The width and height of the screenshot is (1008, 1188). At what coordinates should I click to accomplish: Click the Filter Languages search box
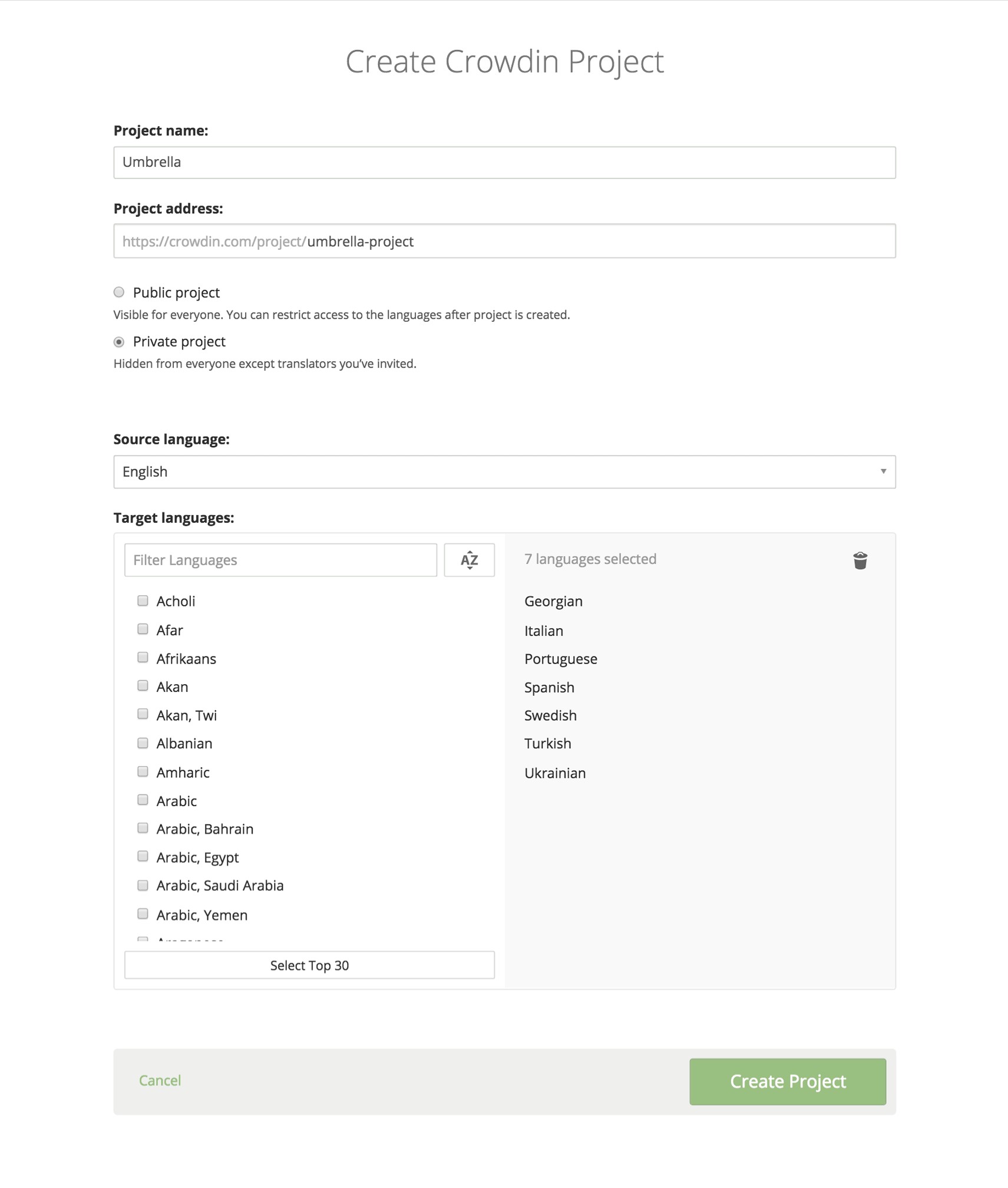(x=280, y=560)
